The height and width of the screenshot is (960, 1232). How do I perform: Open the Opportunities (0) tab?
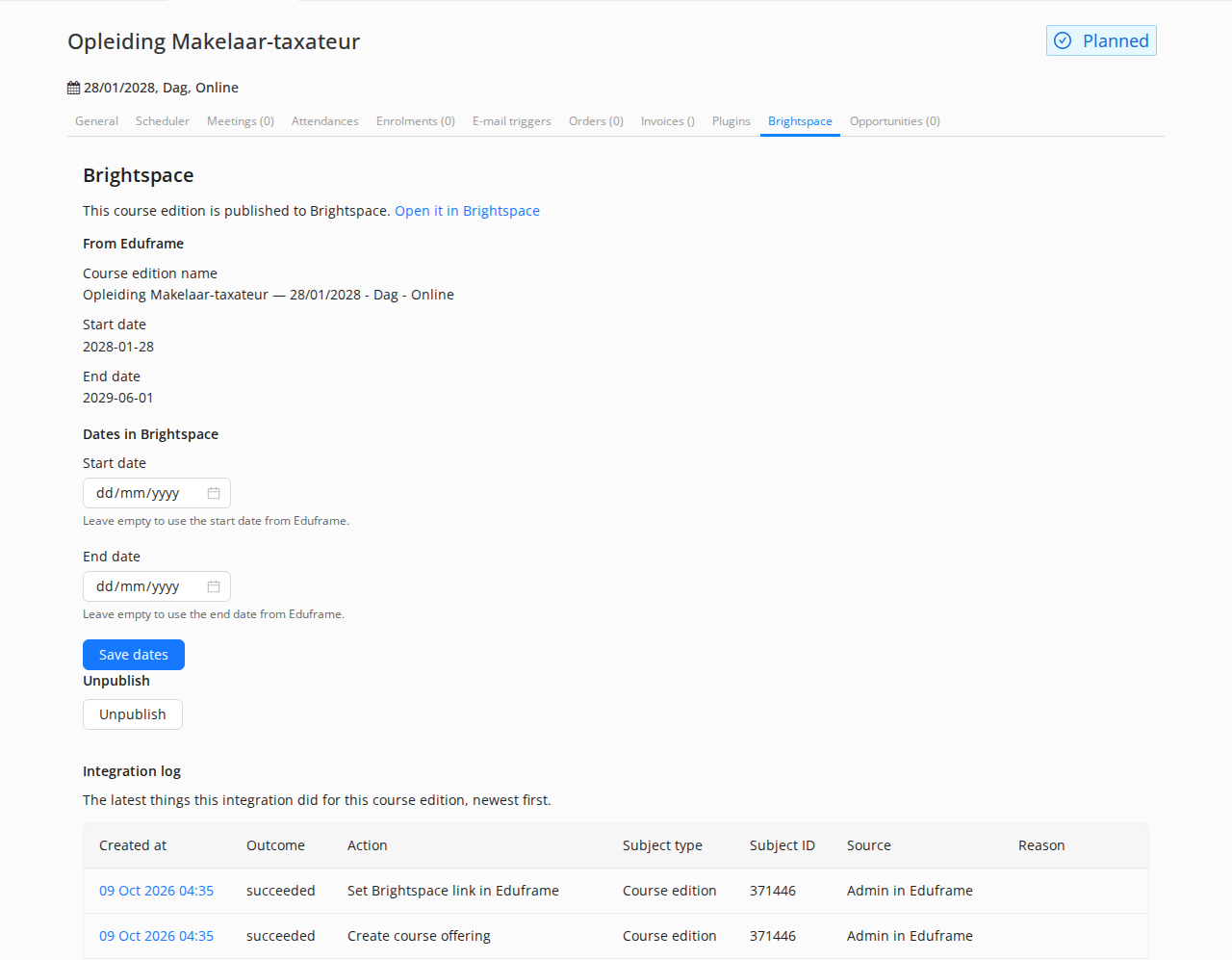coord(895,121)
